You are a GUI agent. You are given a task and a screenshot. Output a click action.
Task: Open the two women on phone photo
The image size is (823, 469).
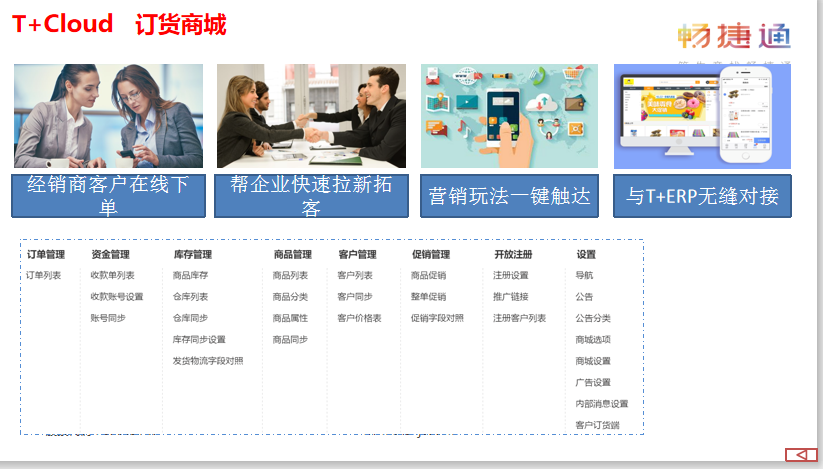(108, 116)
